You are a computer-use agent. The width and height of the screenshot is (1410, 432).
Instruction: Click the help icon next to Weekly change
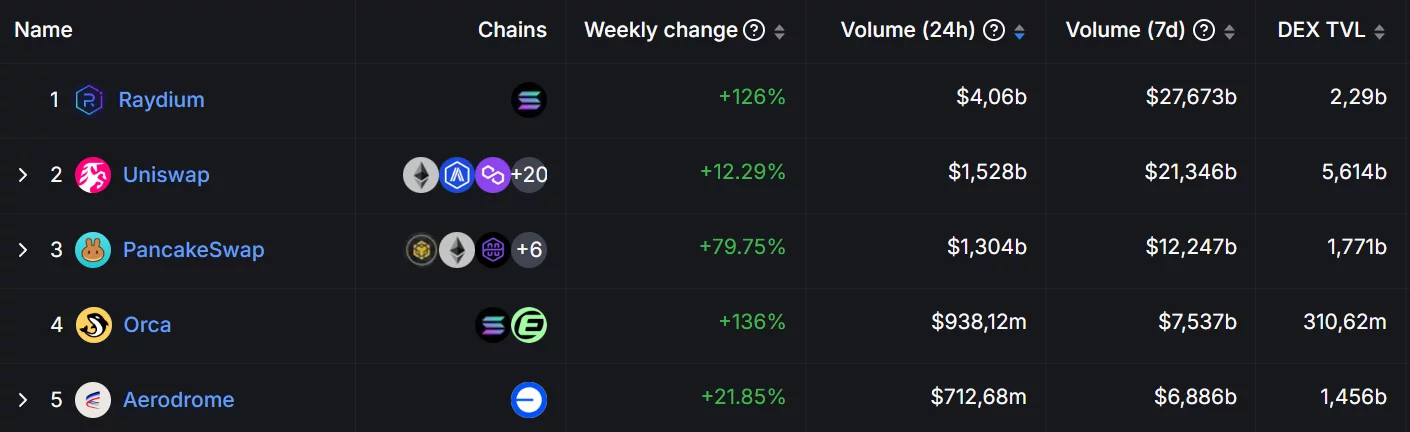coord(755,31)
